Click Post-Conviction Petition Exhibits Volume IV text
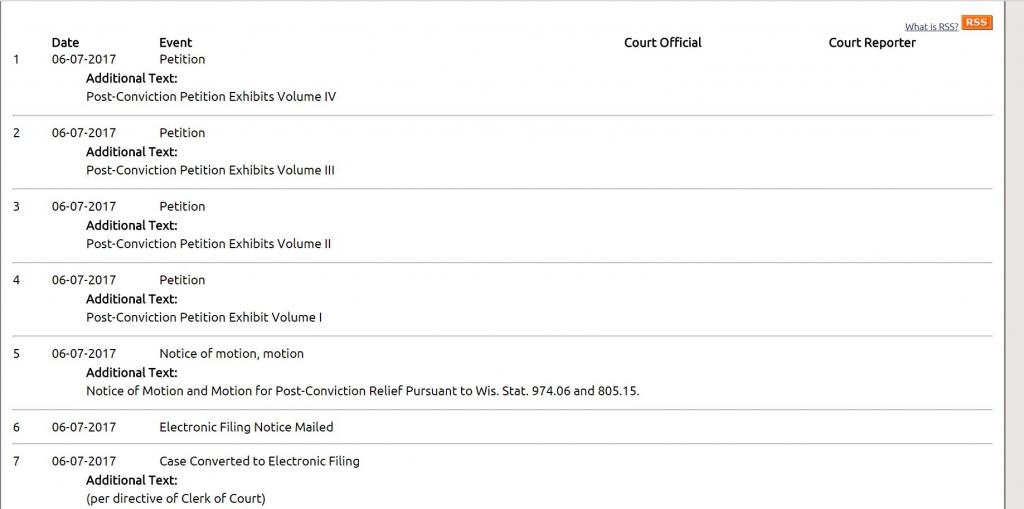The height and width of the screenshot is (509, 1024). 211,97
